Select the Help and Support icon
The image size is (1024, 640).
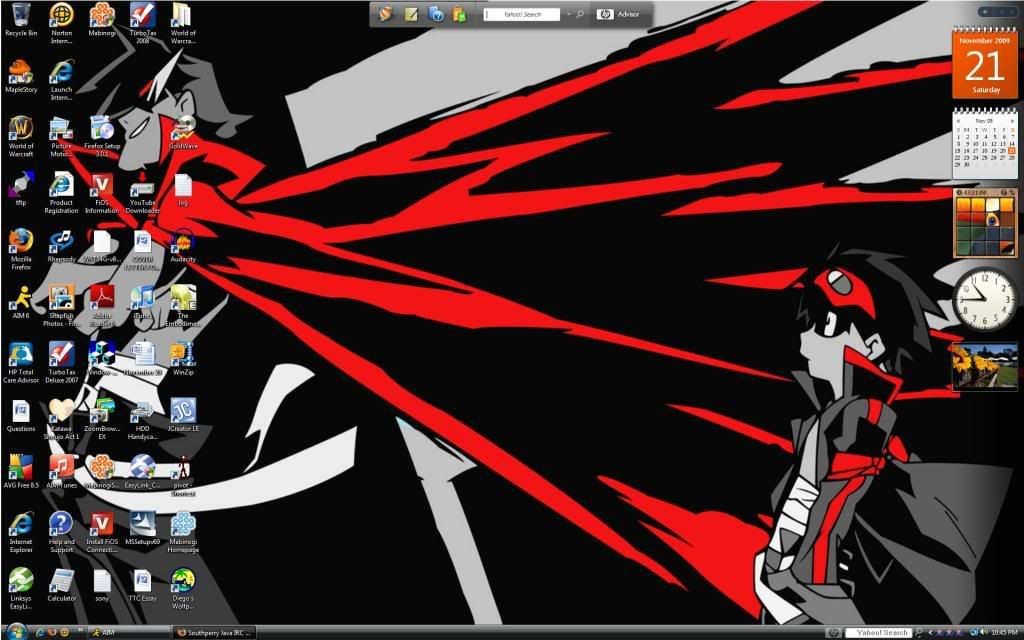tap(61, 532)
